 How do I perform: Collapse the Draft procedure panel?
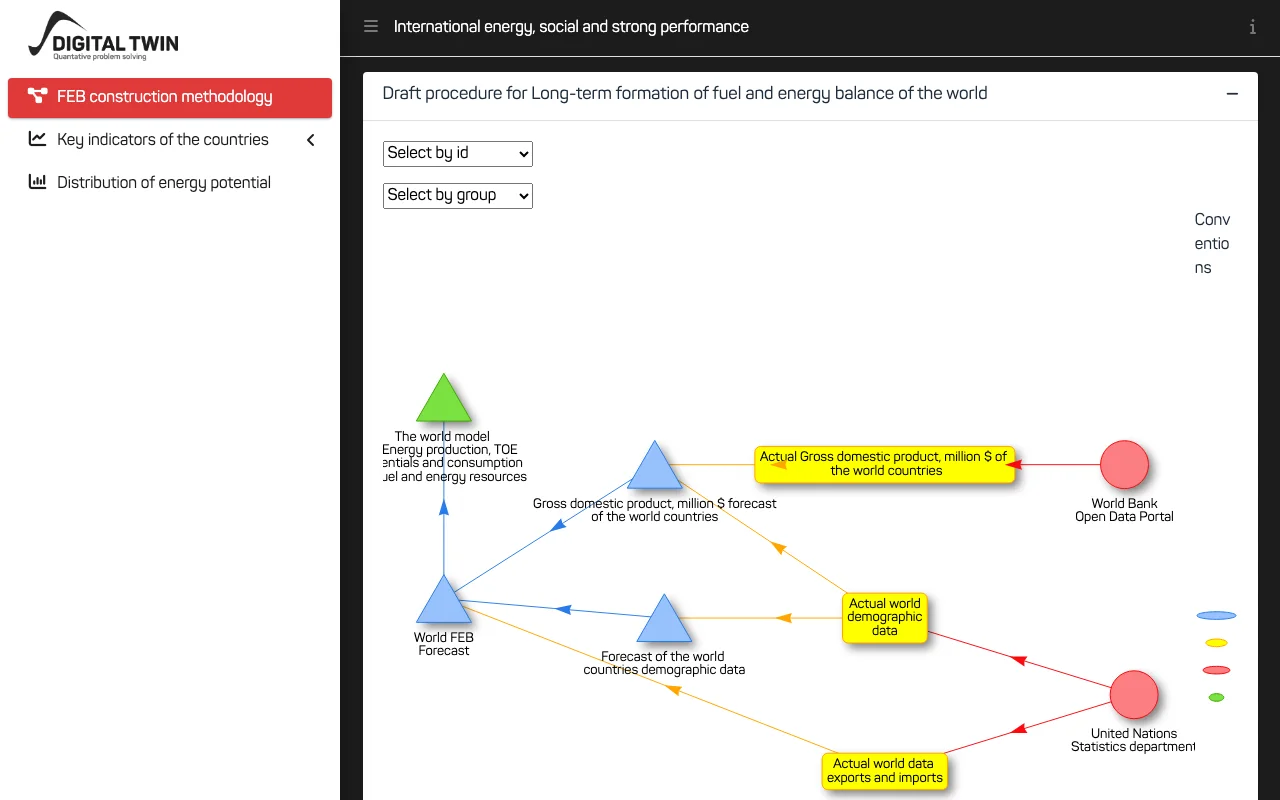coord(1232,94)
